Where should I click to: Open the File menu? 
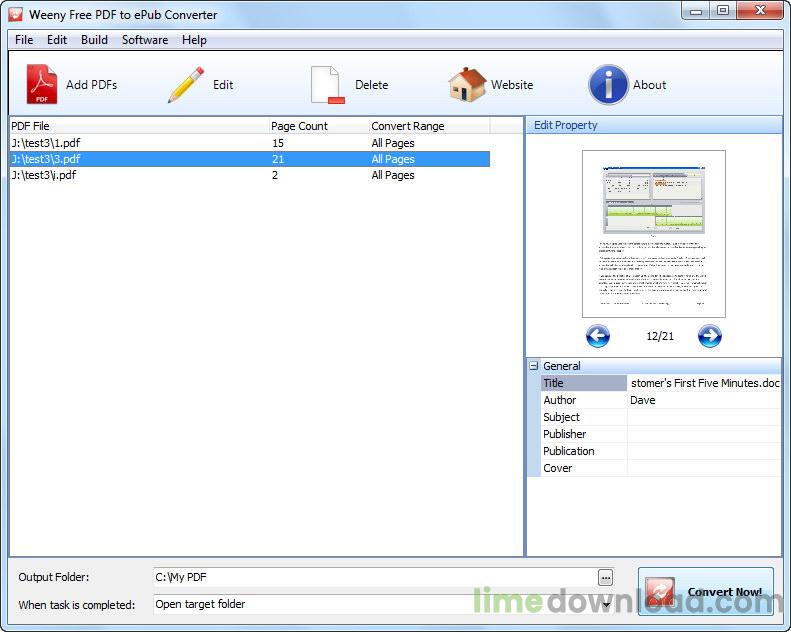[24, 40]
